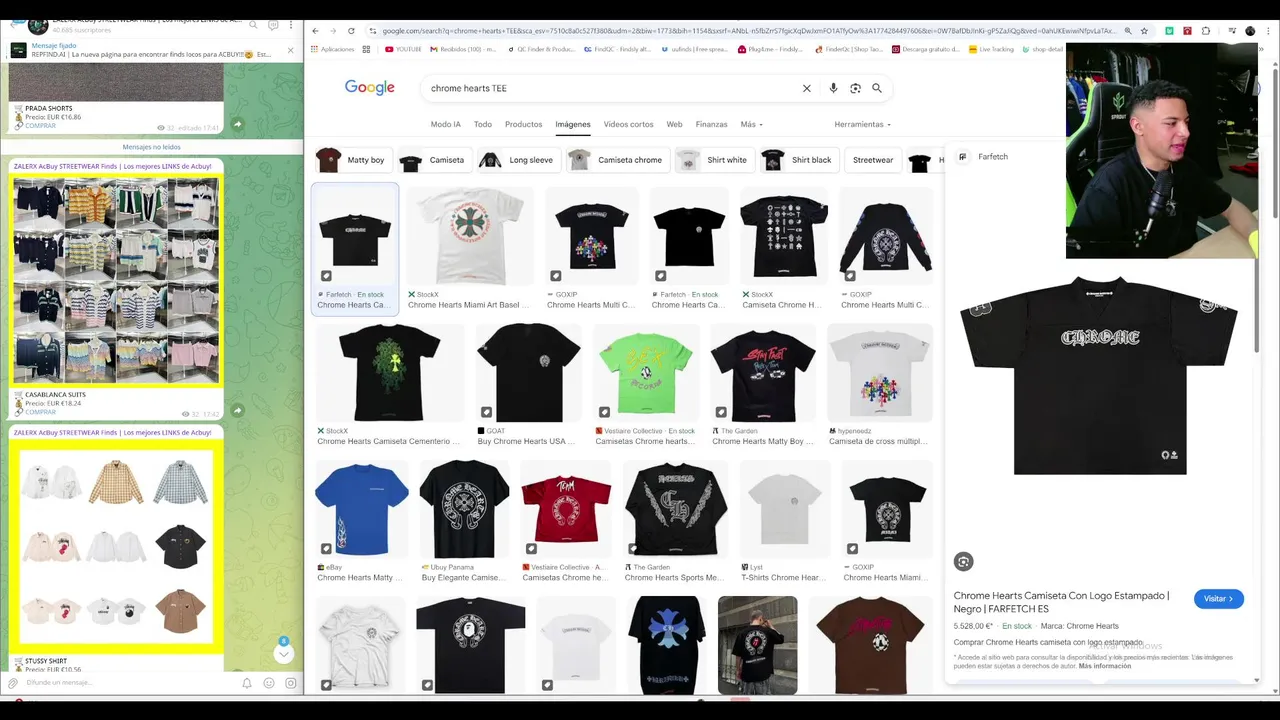Viewport: 1280px width, 720px height.
Task: Attach a file in Telegram
Action: [x=13, y=683]
